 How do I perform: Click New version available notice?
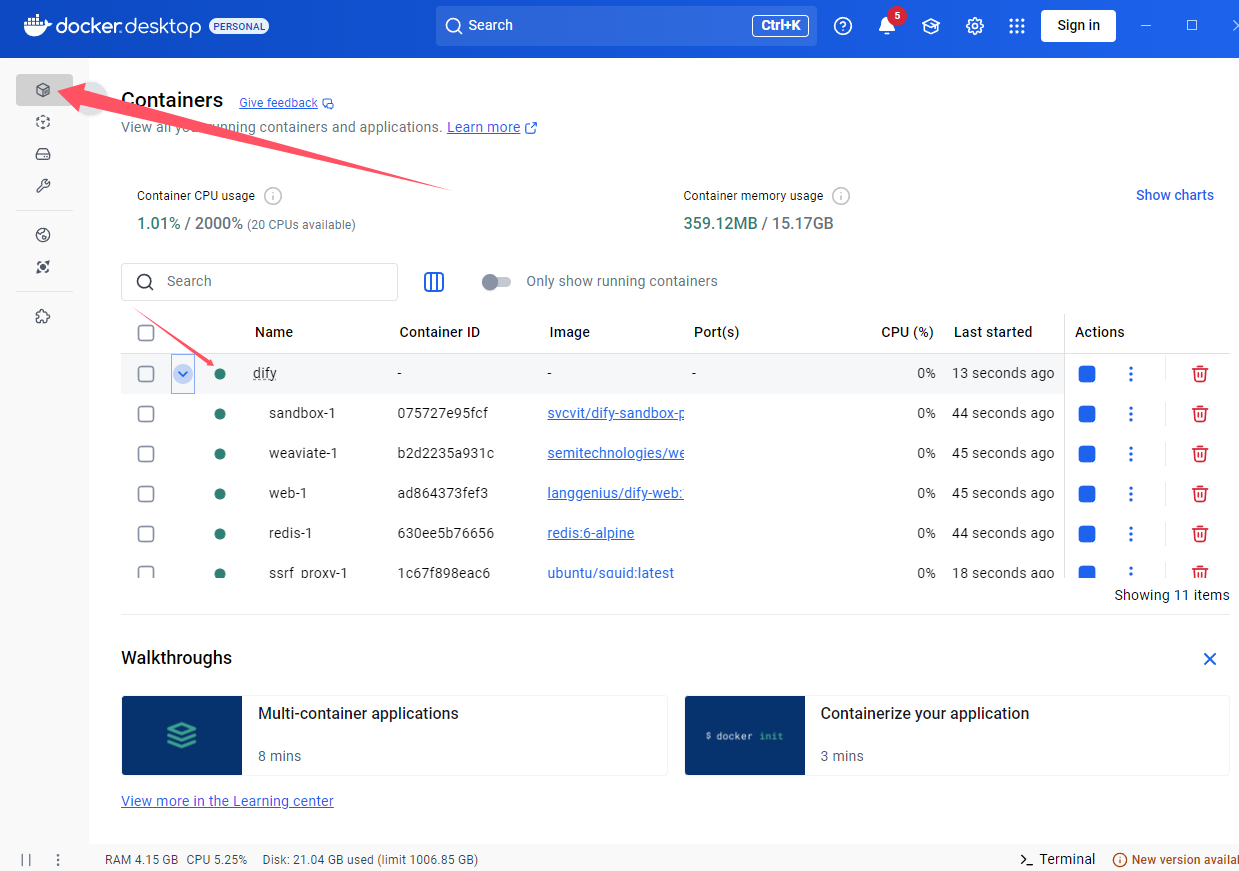(x=1175, y=860)
